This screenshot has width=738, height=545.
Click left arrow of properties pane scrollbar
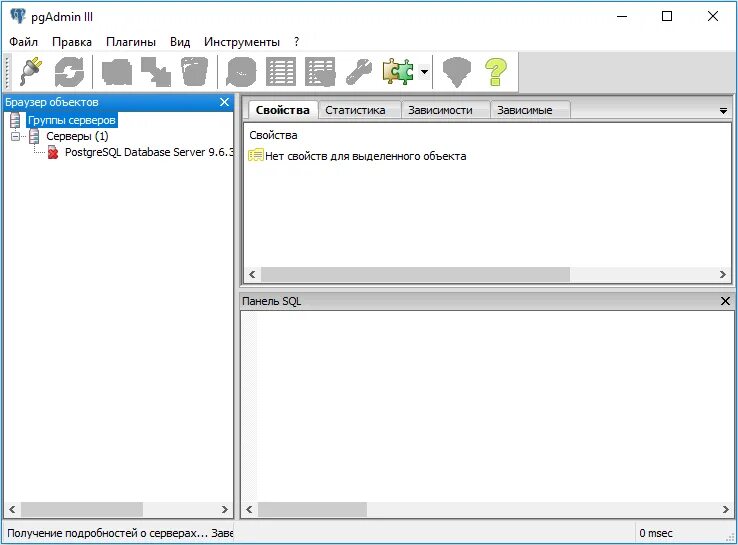click(x=252, y=274)
